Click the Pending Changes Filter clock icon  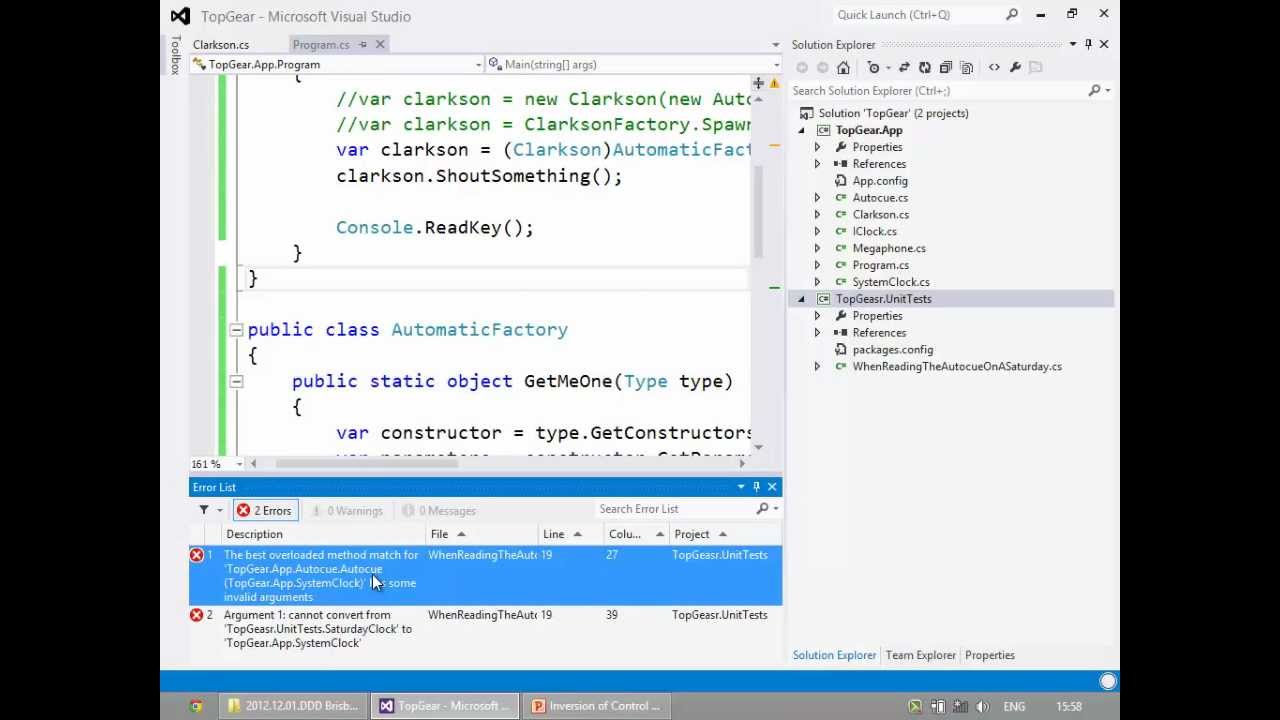coord(874,67)
